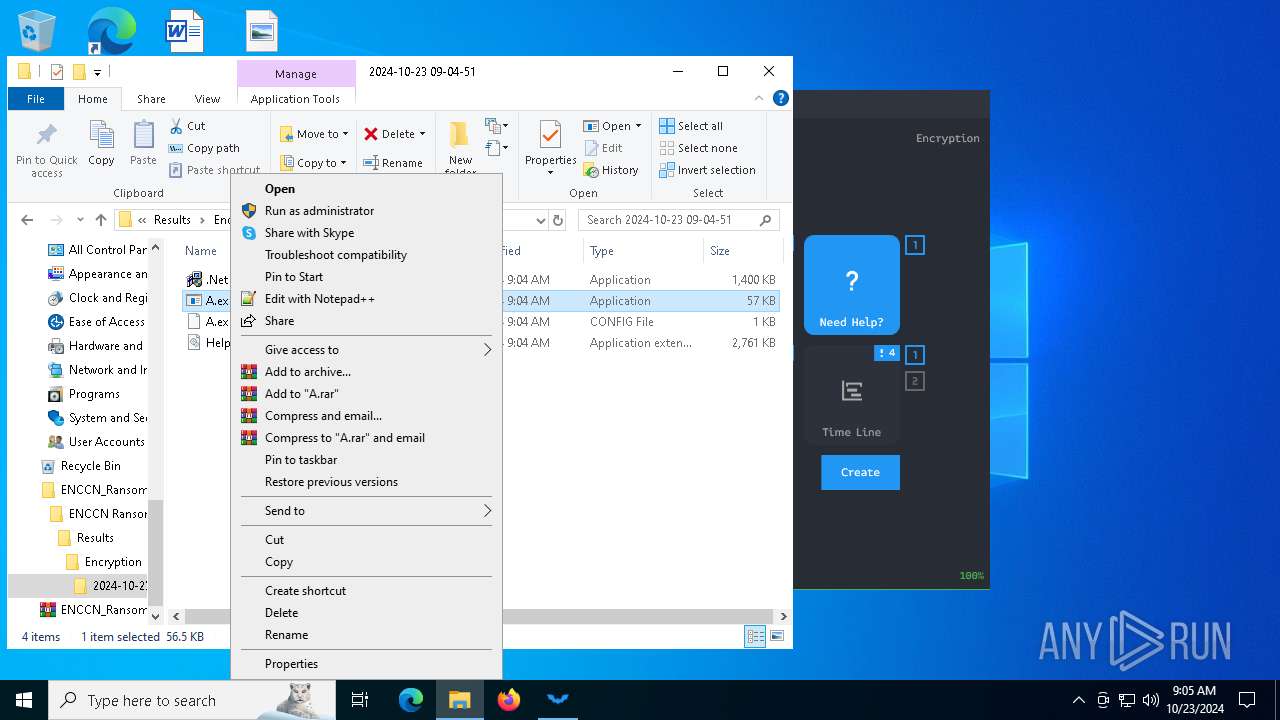
Task: Expand the Move to dropdown
Action: click(x=345, y=134)
